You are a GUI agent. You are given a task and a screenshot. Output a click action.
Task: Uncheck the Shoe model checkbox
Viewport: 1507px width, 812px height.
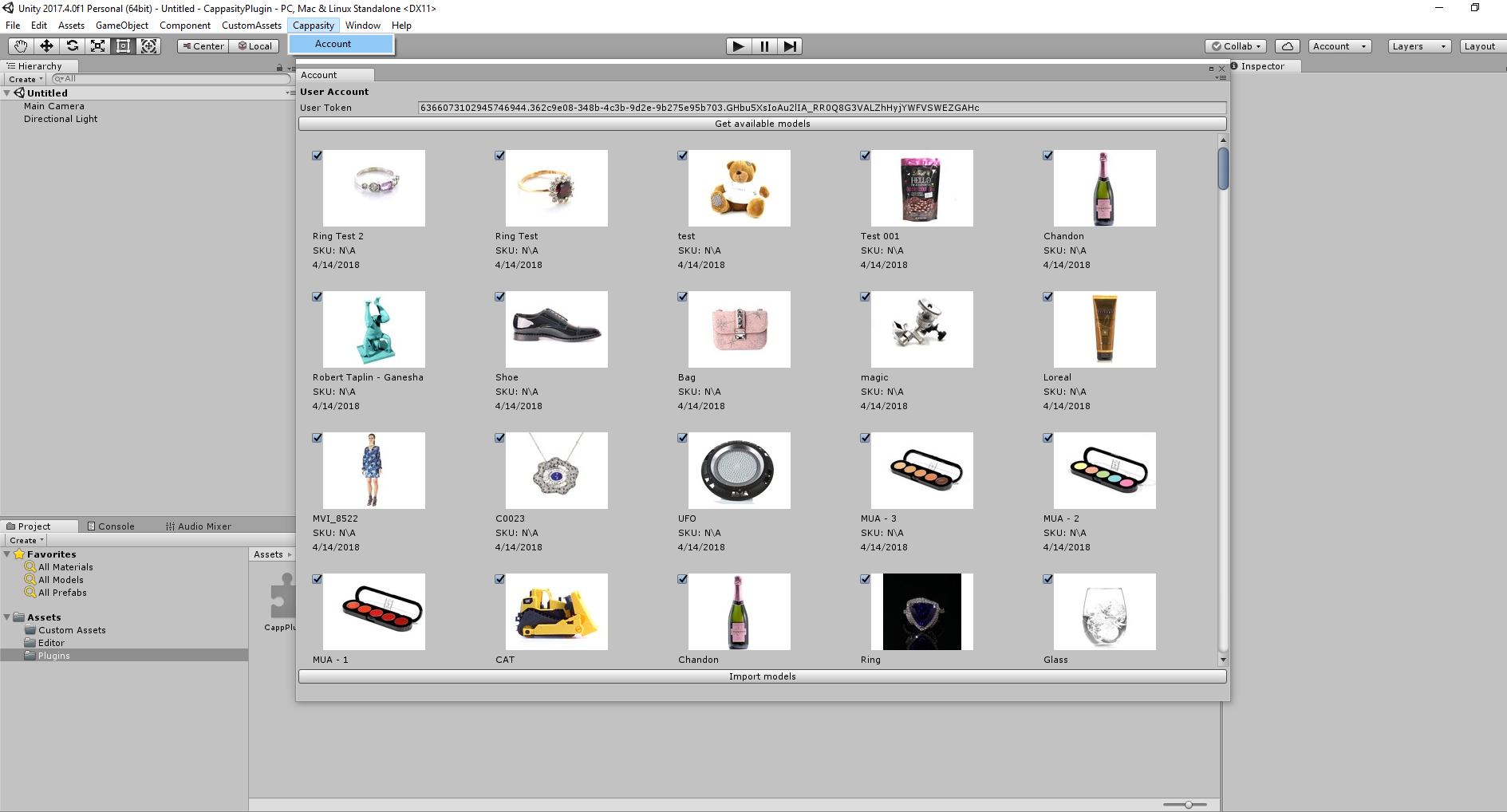500,297
